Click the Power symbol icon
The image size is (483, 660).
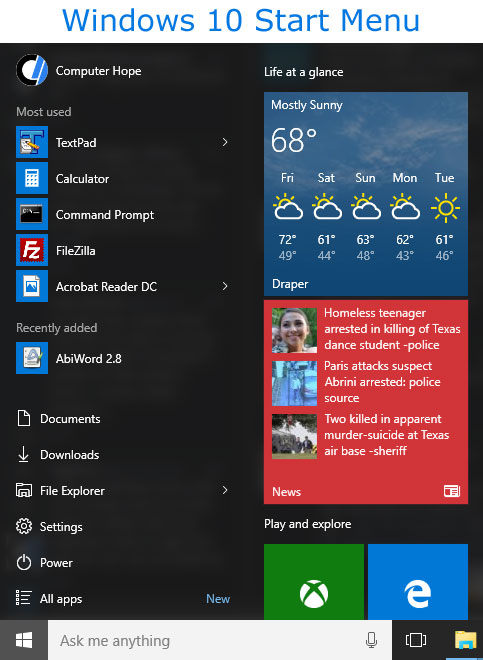pos(24,562)
